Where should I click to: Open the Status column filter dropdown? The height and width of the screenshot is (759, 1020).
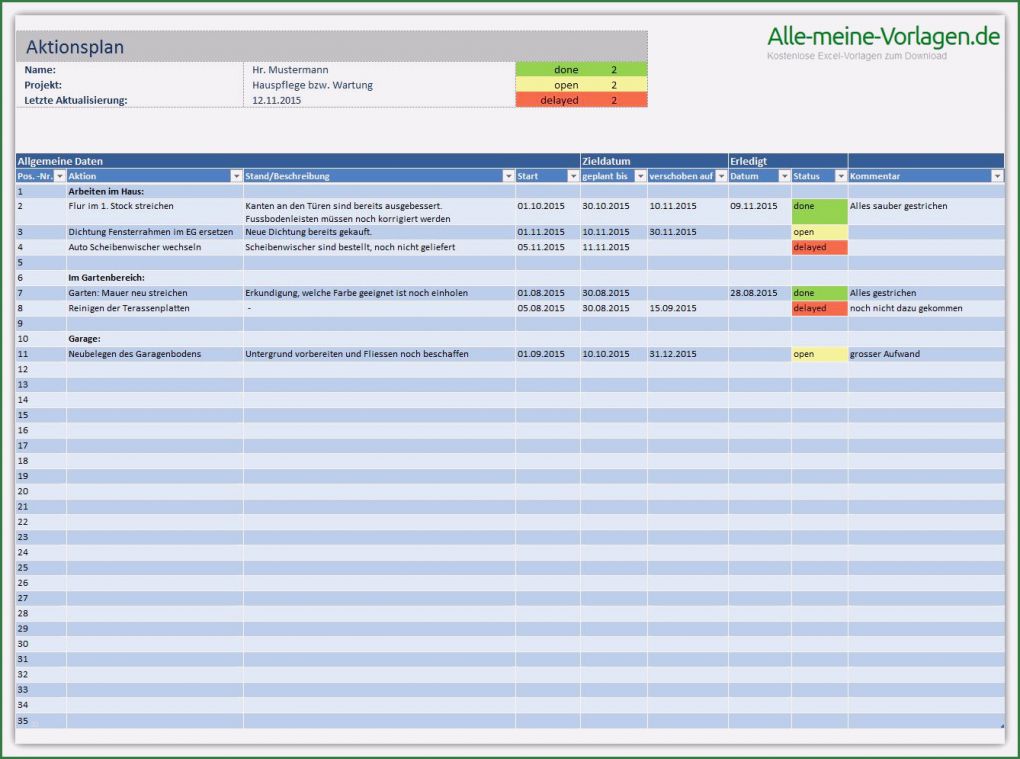[x=839, y=176]
